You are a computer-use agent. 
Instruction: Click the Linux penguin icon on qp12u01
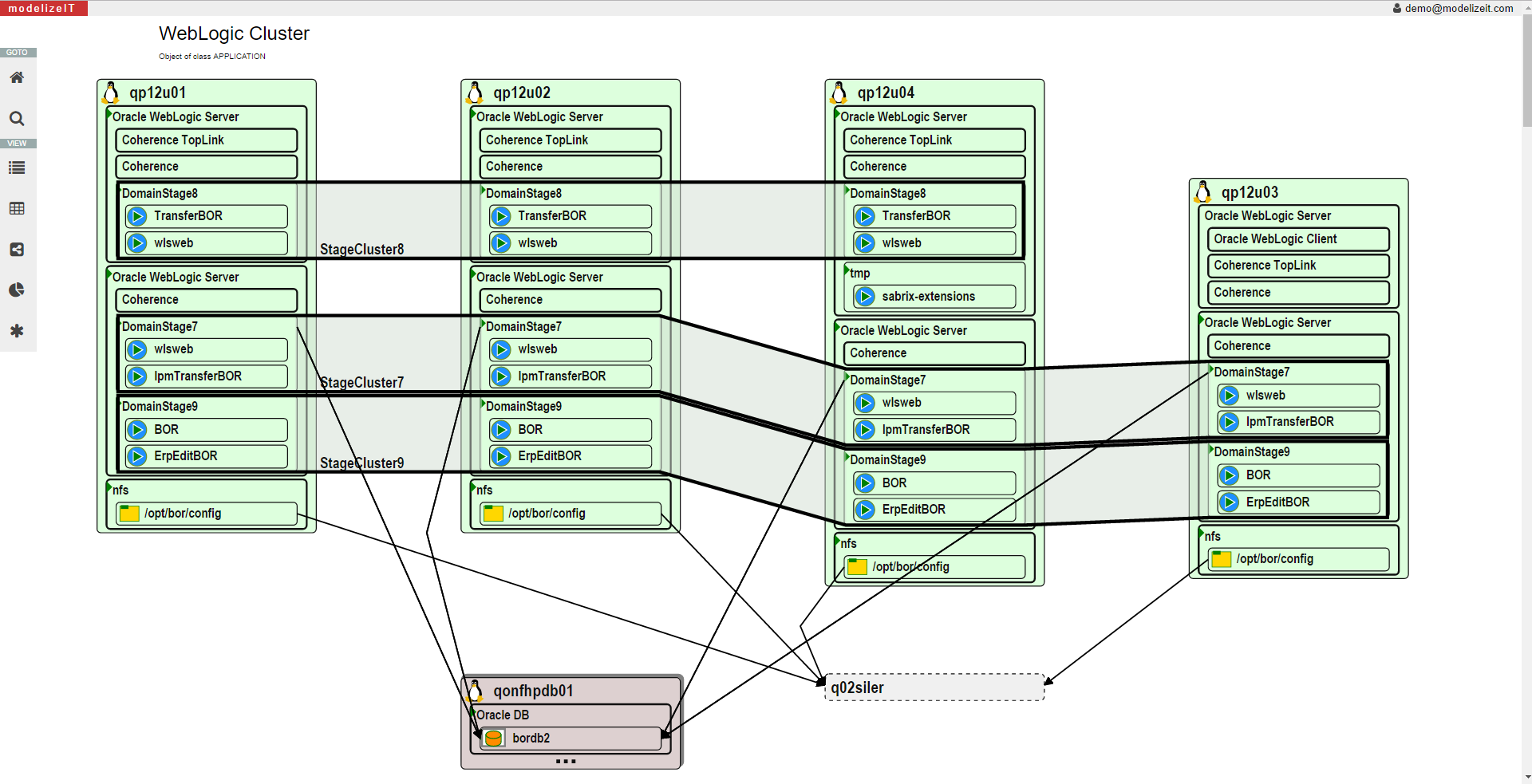click(111, 93)
